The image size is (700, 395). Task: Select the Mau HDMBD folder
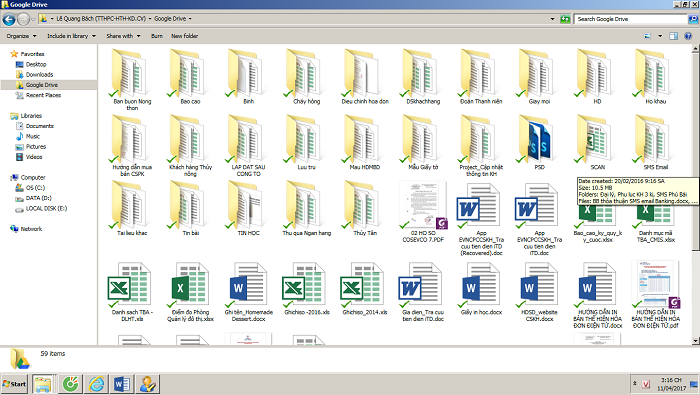click(x=365, y=142)
